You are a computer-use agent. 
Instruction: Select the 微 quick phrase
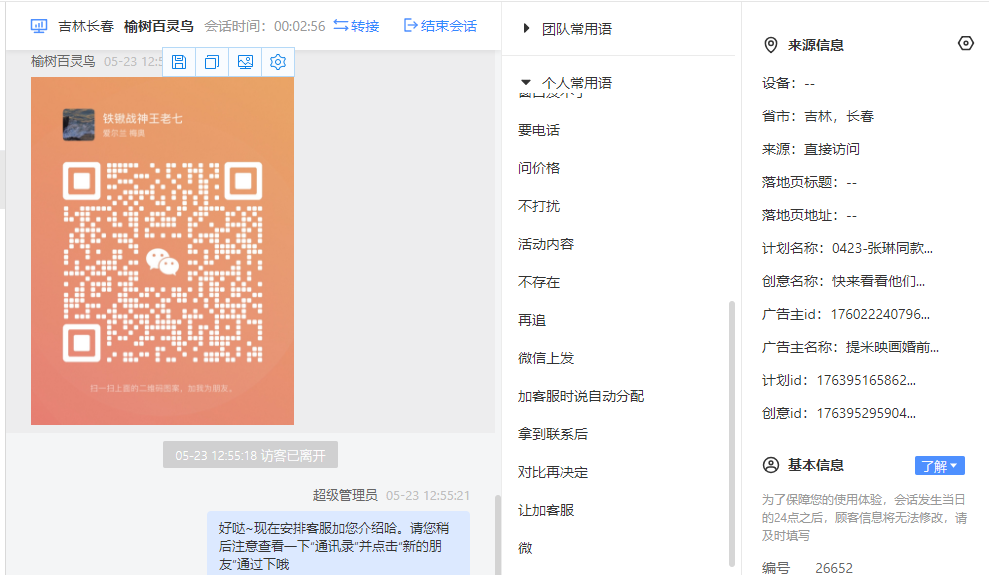(x=525, y=548)
